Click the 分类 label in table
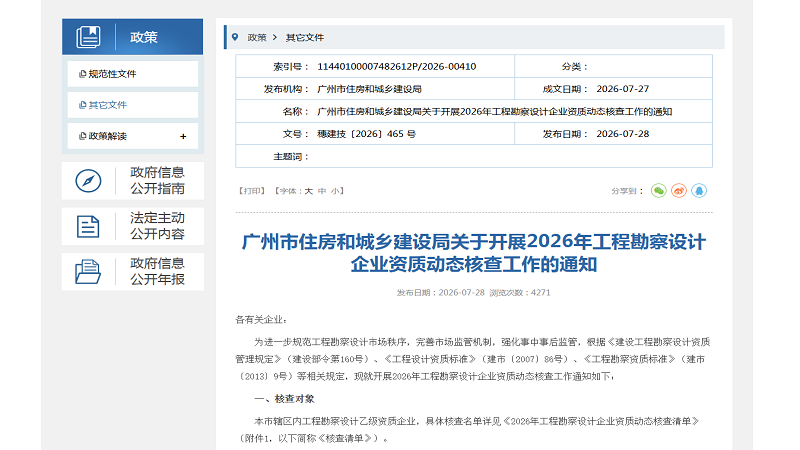This screenshot has height=450, width=800. [x=575, y=66]
